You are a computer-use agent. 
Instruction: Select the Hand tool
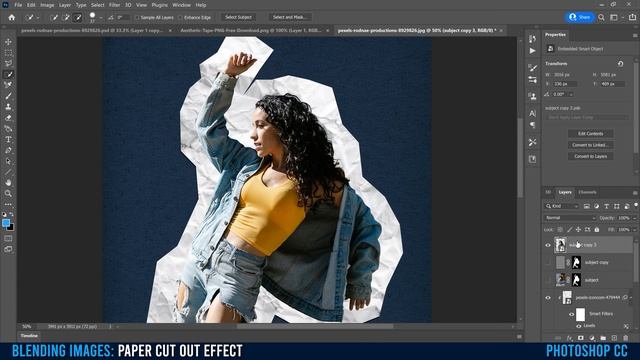(x=8, y=182)
